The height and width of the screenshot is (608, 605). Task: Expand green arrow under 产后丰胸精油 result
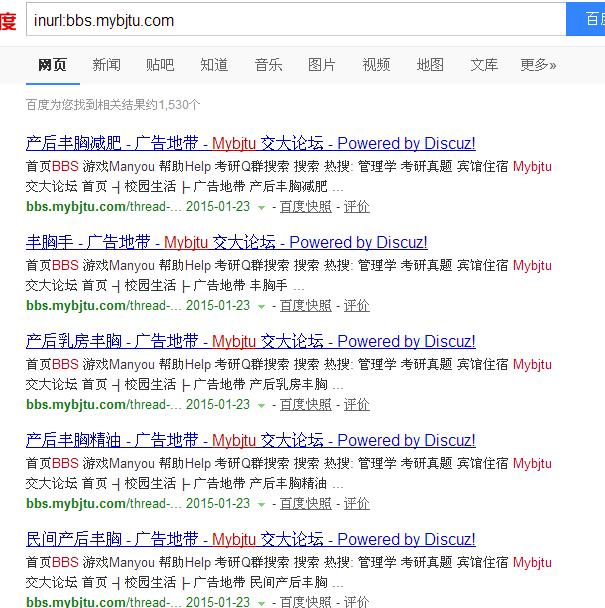tap(262, 504)
